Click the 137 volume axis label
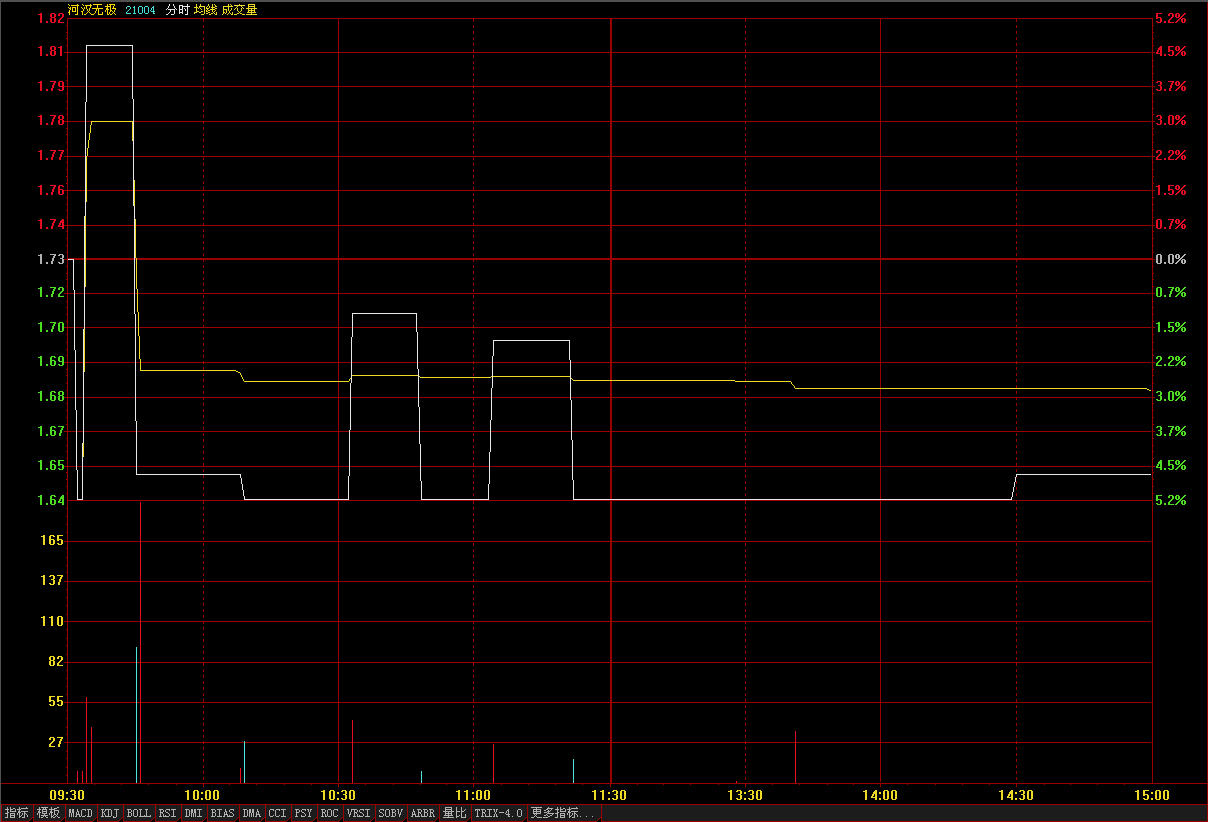1208x822 pixels. pos(52,580)
